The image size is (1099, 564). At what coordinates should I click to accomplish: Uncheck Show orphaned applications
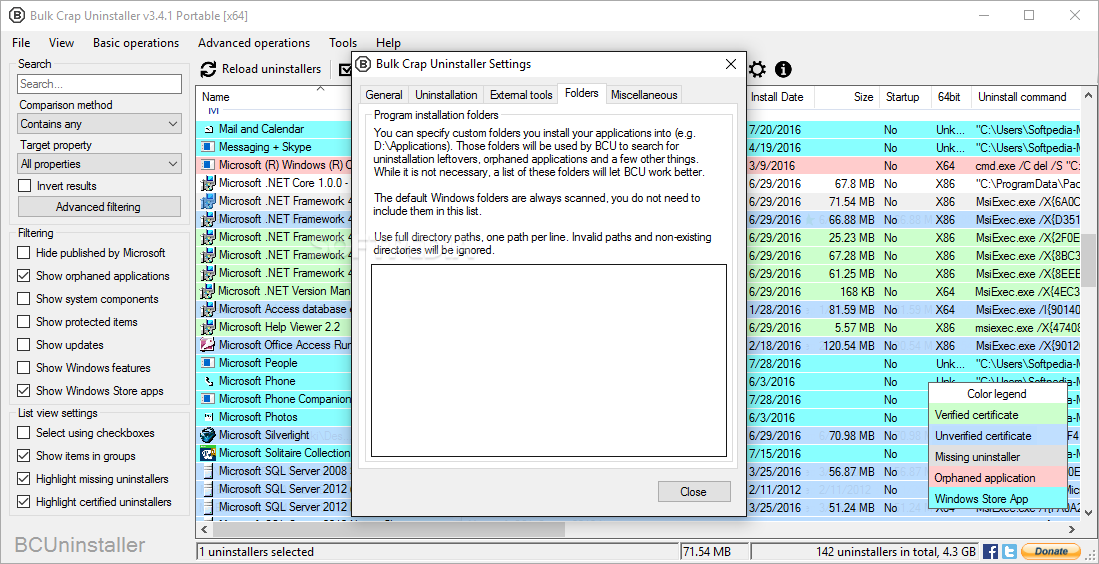[25, 276]
